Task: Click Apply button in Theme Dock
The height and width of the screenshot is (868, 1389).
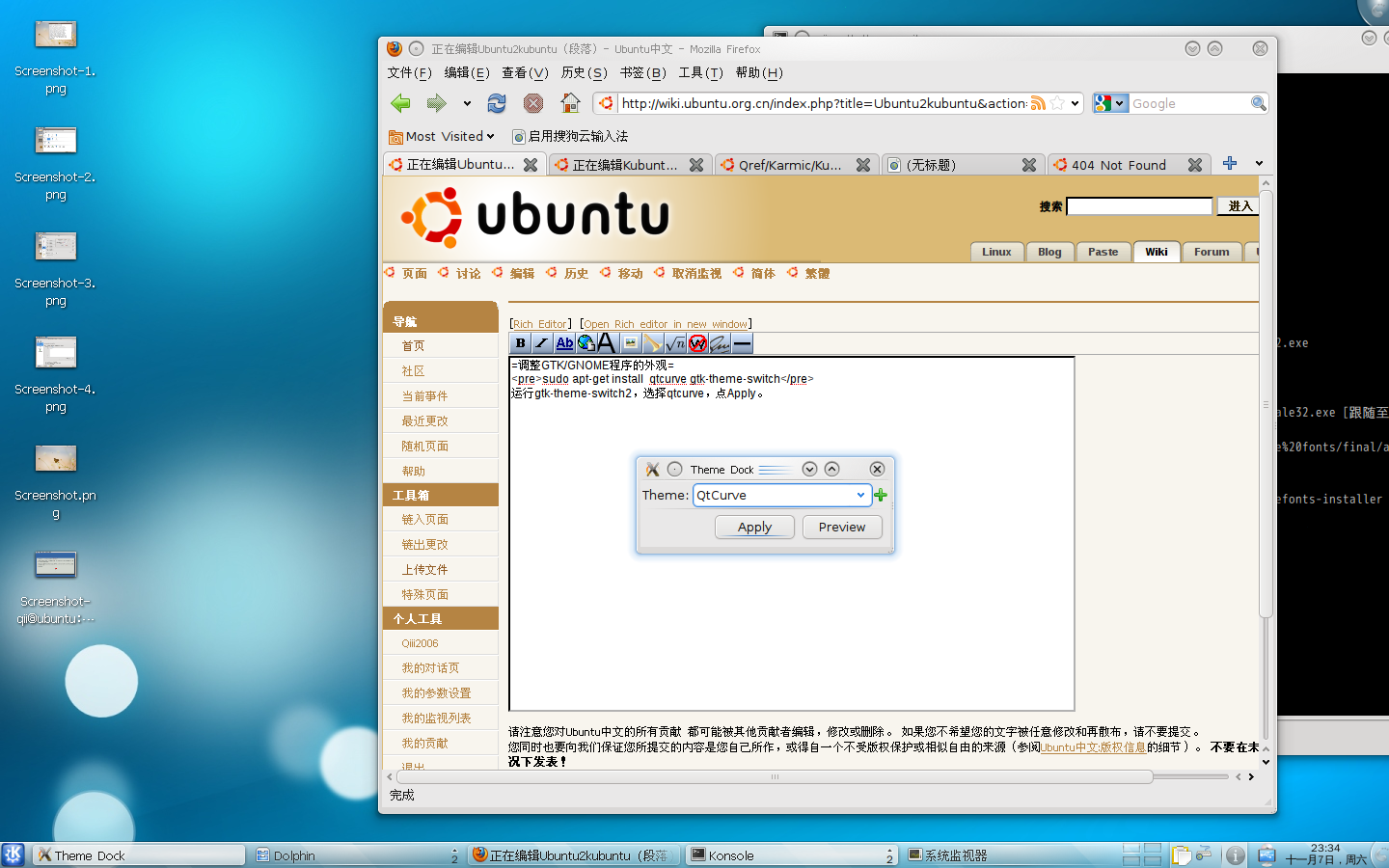Action: tap(754, 527)
